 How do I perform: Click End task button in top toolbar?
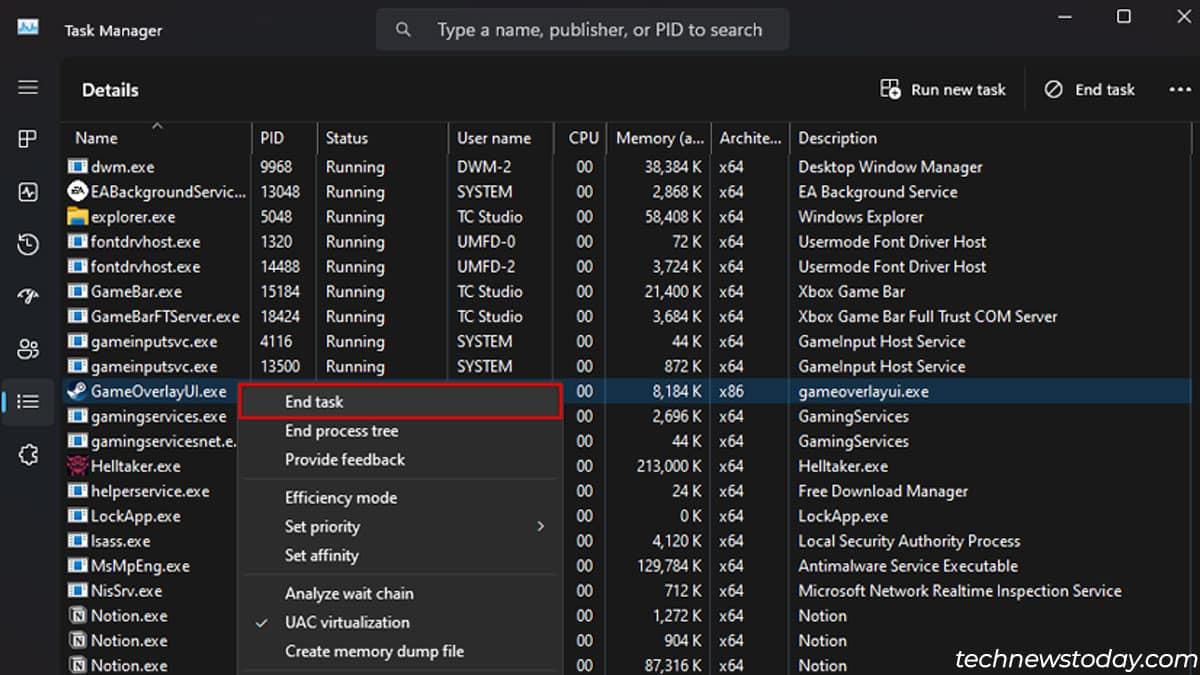pos(1090,89)
